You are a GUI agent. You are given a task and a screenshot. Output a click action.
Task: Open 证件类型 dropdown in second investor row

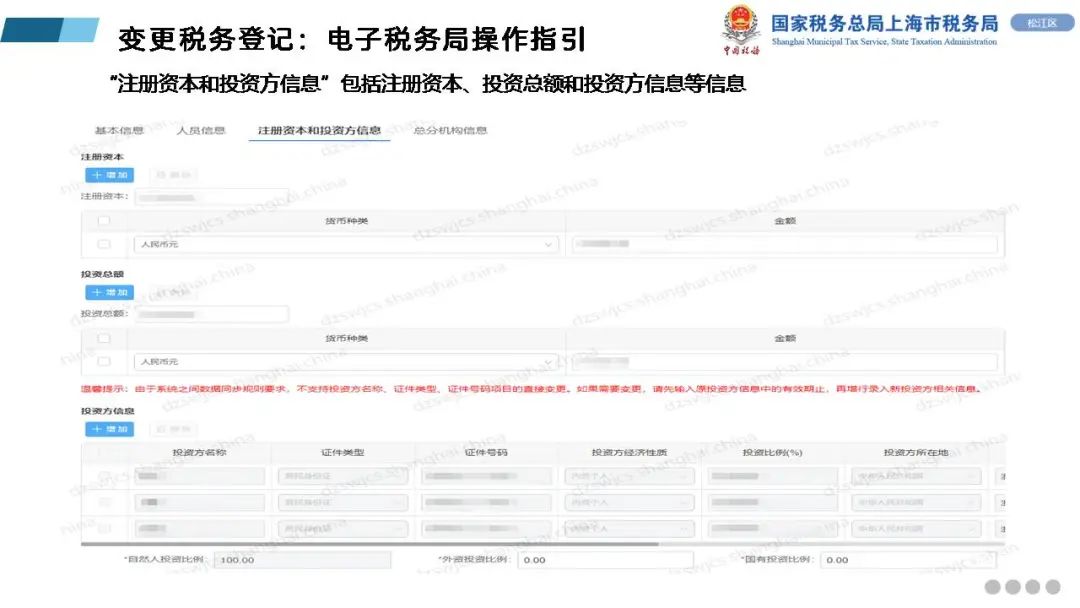click(x=343, y=502)
